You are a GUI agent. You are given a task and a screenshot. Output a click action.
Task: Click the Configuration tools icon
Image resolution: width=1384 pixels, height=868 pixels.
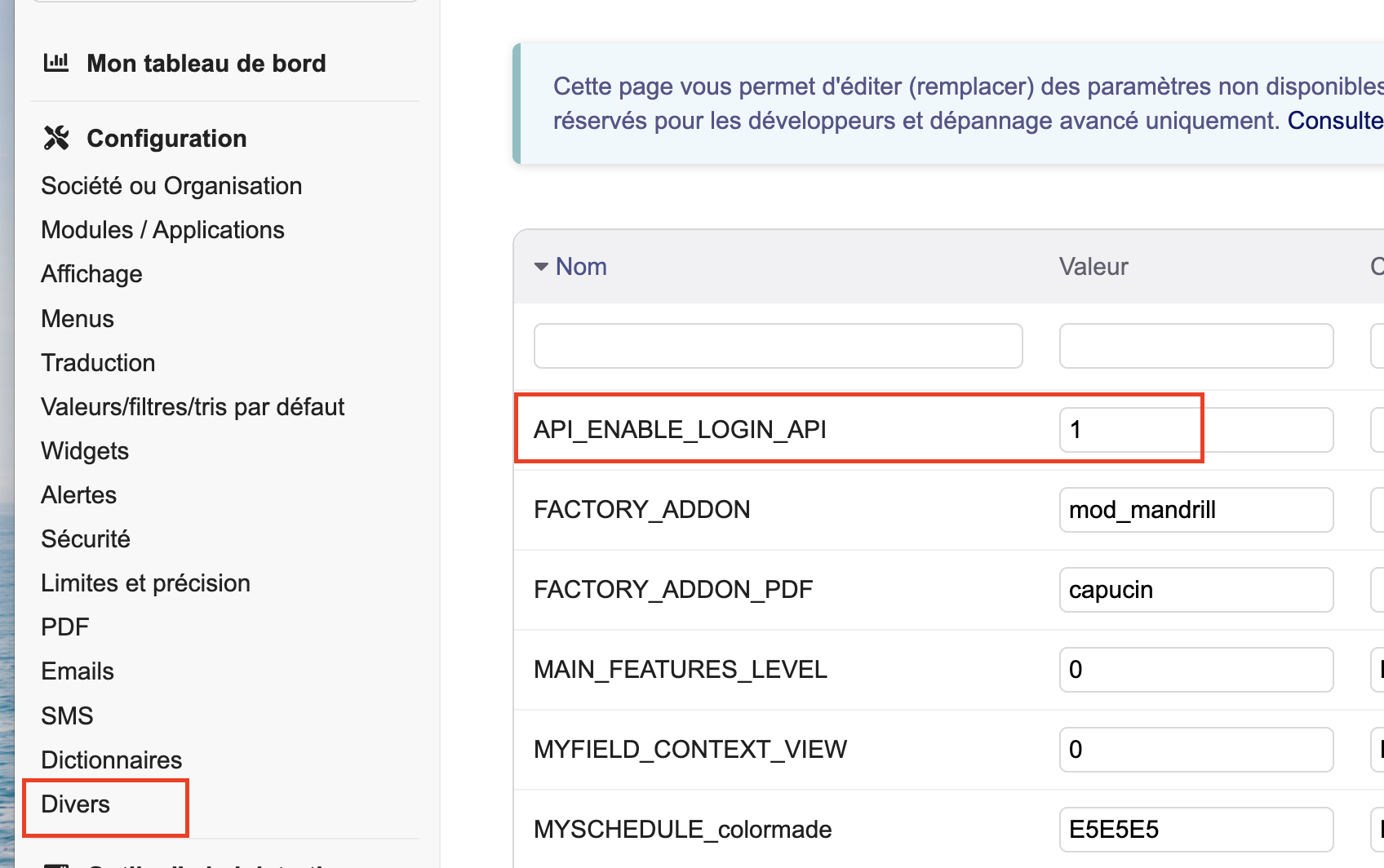click(x=56, y=138)
